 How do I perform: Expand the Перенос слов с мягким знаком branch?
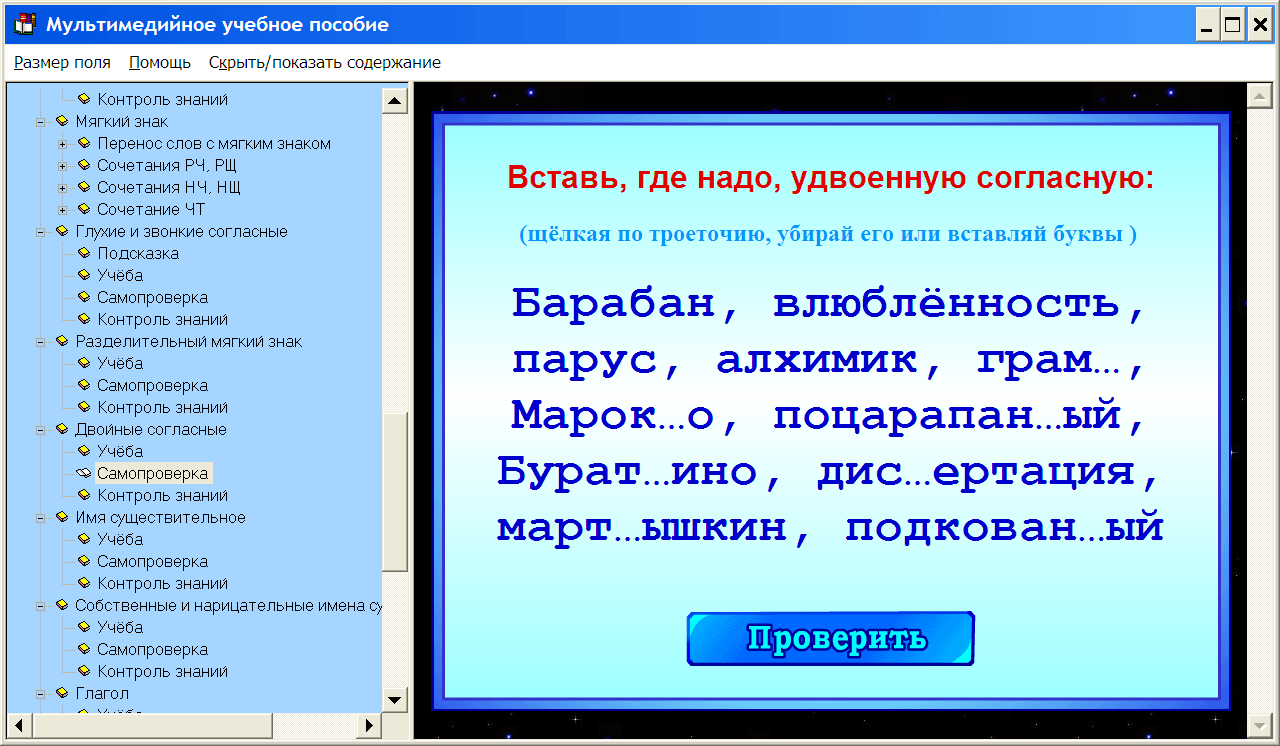[x=63, y=143]
